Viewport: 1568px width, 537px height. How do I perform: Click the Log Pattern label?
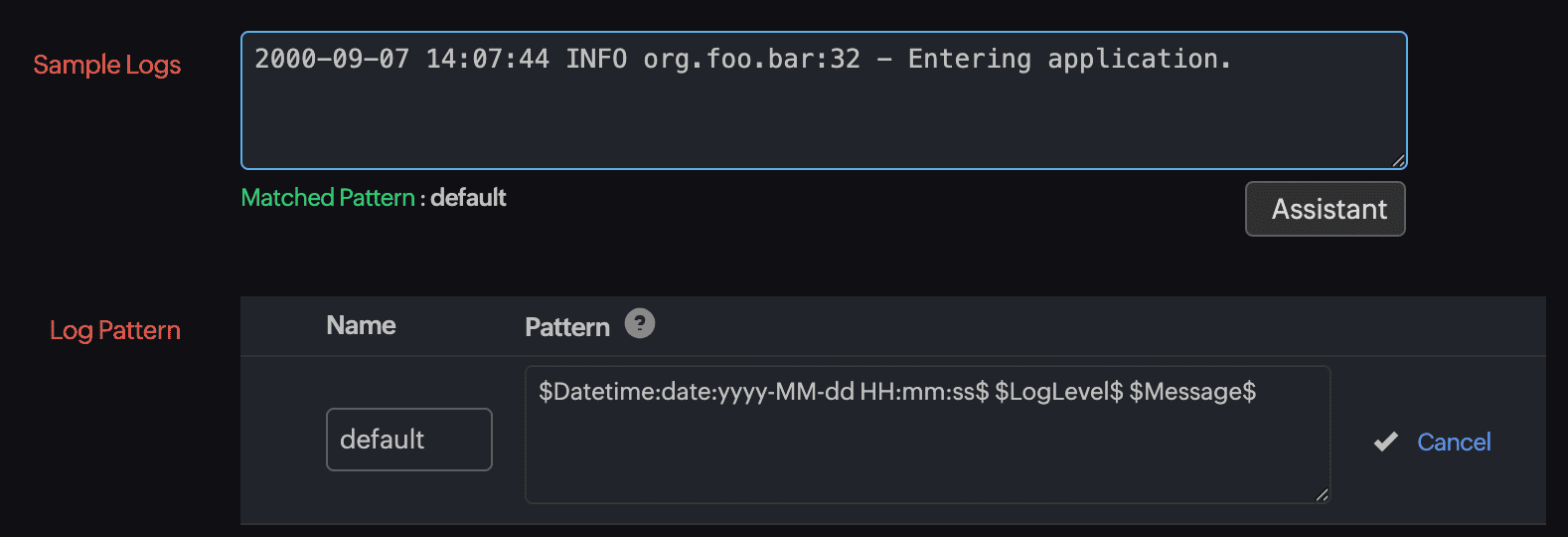[x=115, y=330]
